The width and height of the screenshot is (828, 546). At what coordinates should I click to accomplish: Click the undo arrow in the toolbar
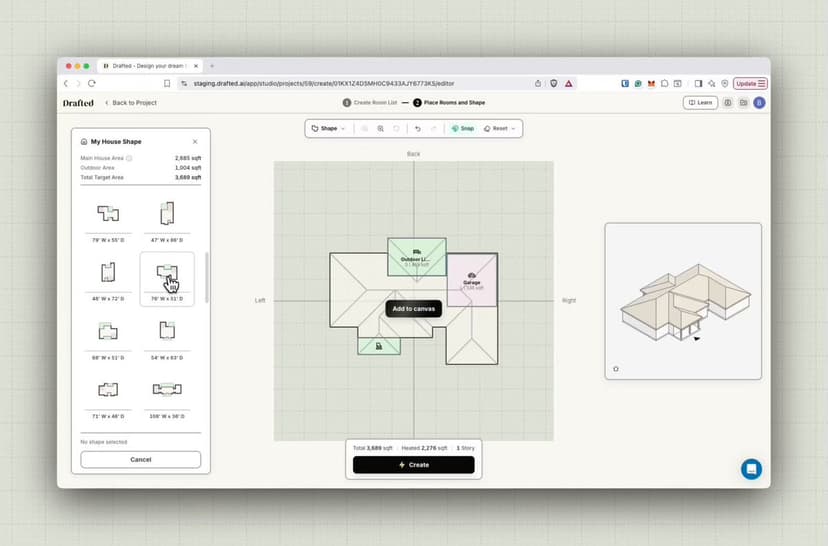418,128
